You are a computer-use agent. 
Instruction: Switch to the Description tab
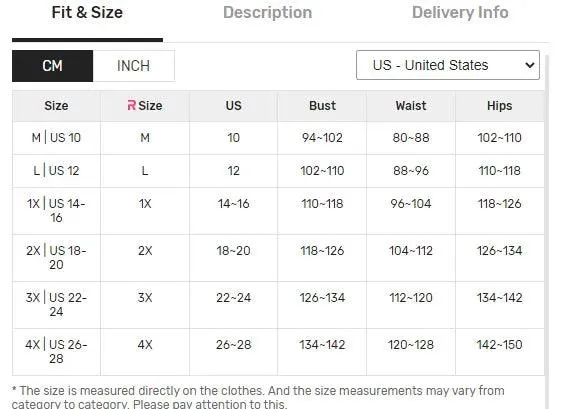point(267,13)
